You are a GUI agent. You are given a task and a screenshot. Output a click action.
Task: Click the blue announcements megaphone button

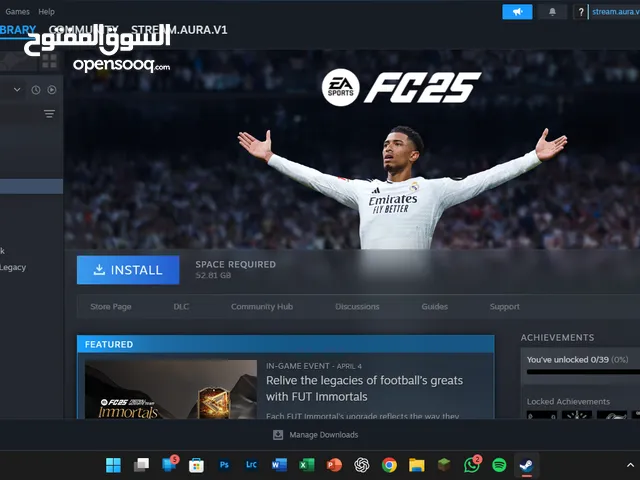(517, 12)
